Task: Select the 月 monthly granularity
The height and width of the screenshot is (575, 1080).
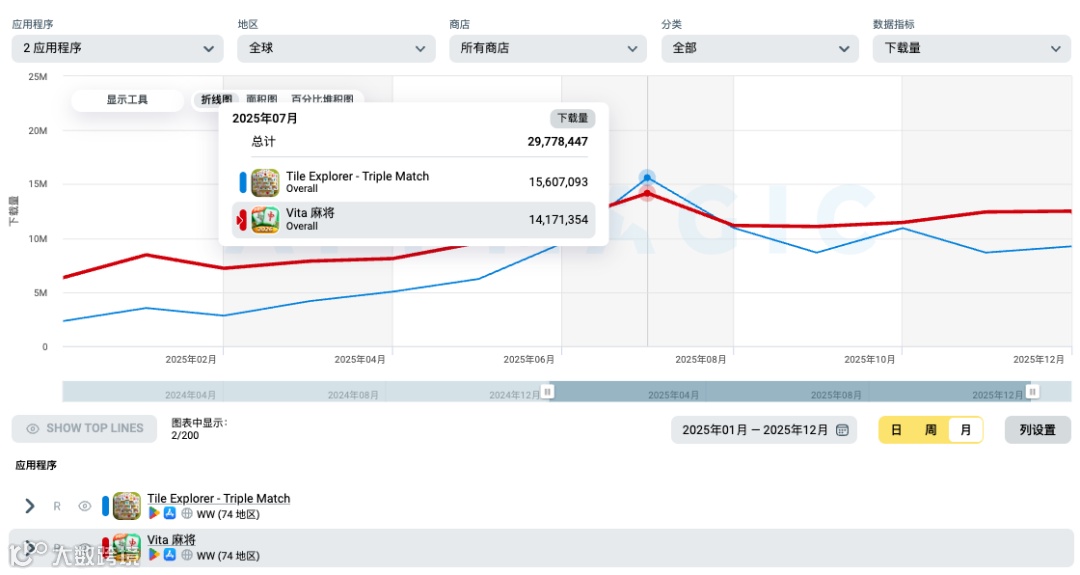Action: 965,430
